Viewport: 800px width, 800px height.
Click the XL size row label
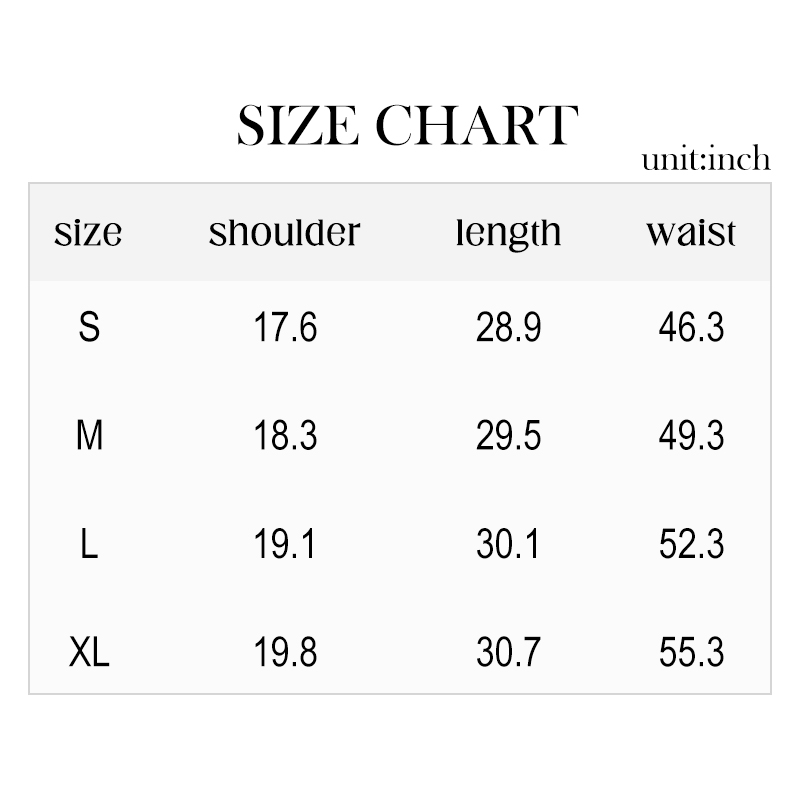[x=89, y=653]
